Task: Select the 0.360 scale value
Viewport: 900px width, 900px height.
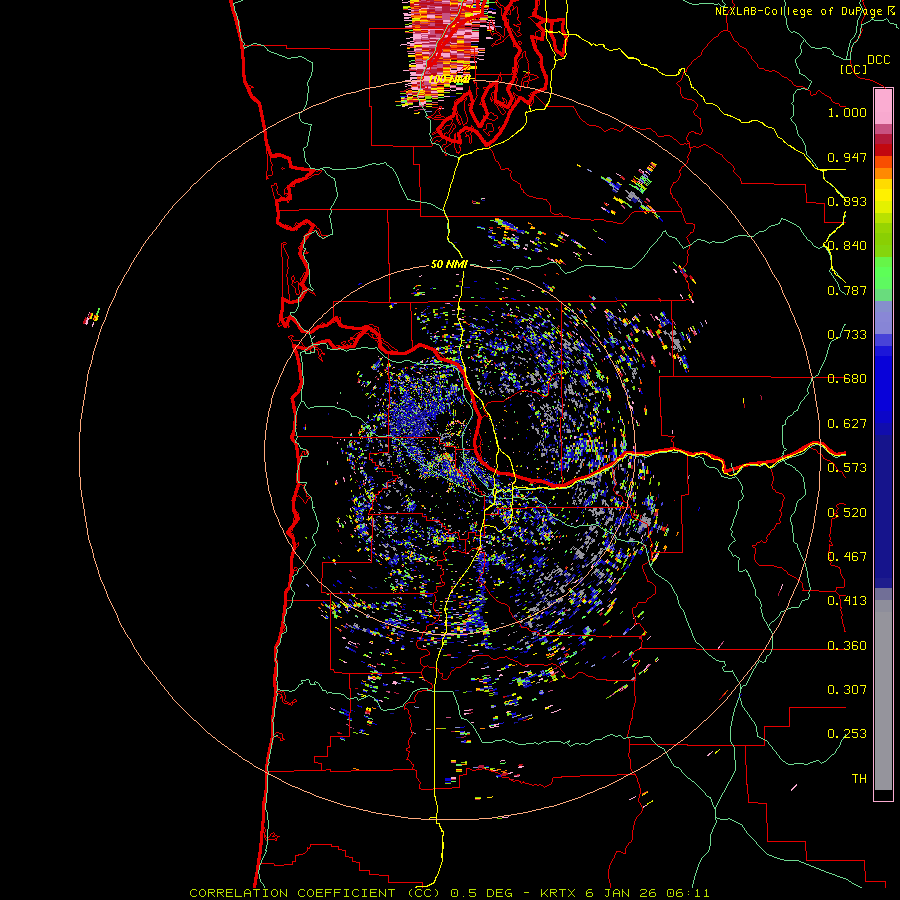Action: tap(847, 646)
